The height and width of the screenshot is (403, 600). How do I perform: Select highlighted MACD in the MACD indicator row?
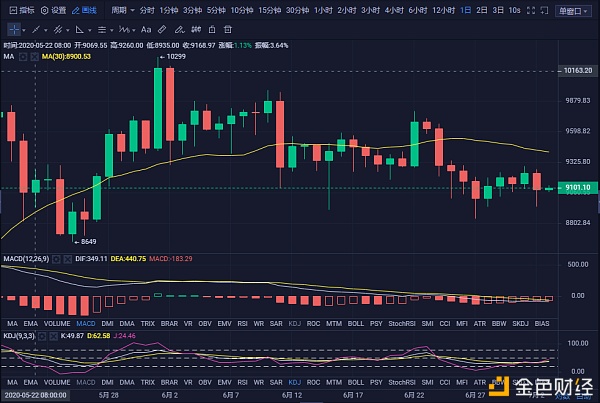86,324
